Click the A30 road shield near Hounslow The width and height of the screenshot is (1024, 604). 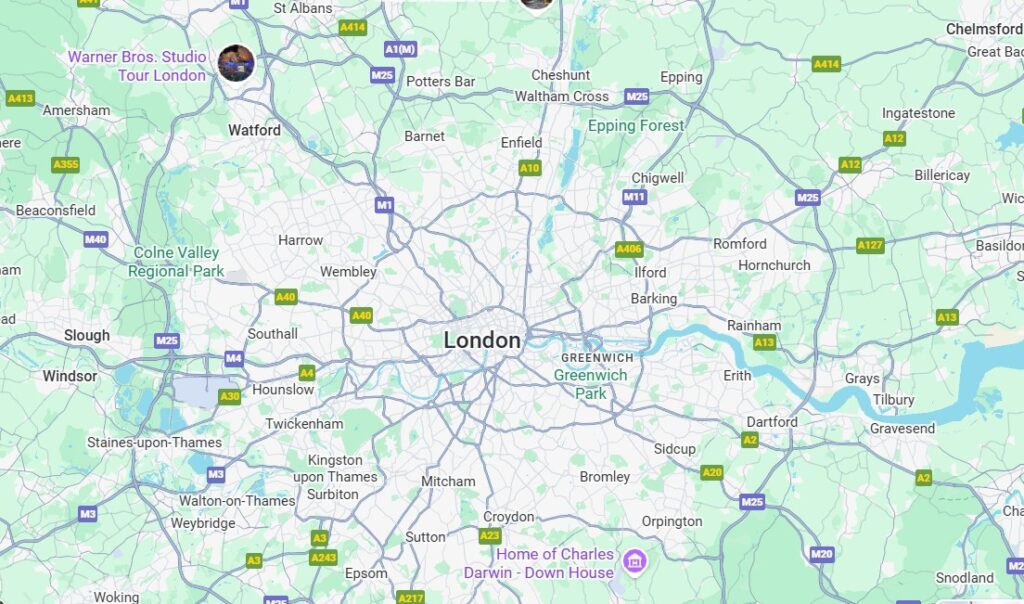[229, 396]
